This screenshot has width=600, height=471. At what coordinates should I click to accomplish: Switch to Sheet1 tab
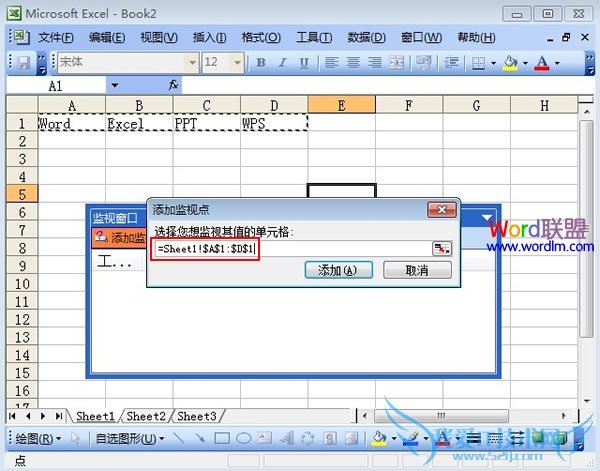[x=95, y=416]
